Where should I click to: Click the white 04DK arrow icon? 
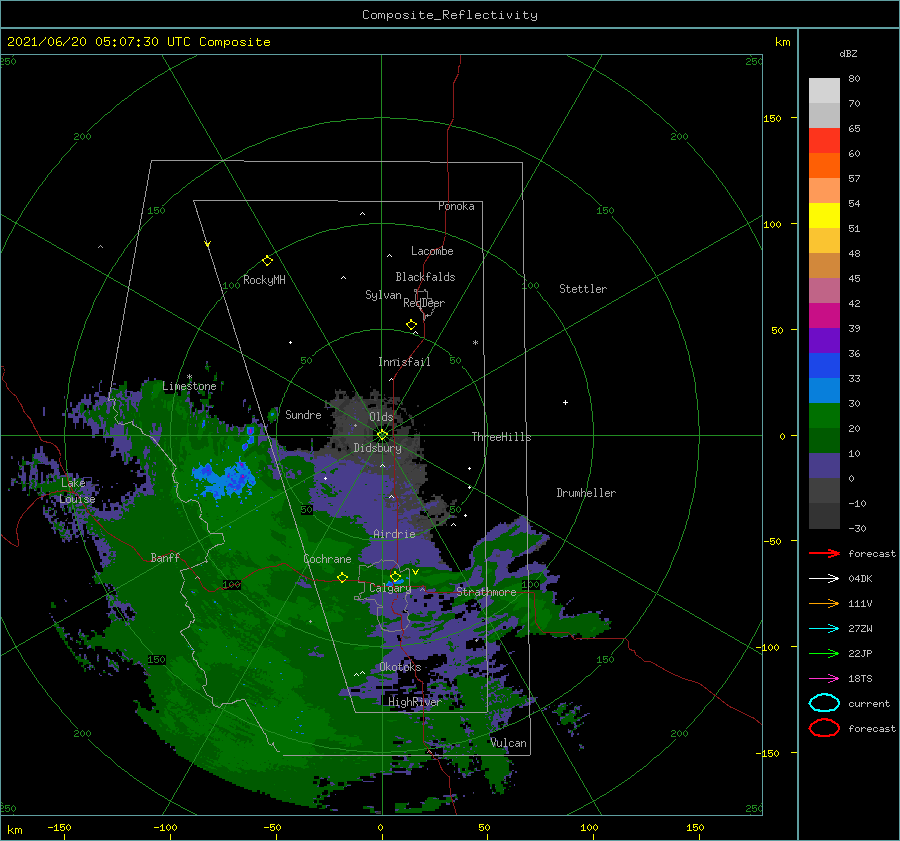point(824,578)
